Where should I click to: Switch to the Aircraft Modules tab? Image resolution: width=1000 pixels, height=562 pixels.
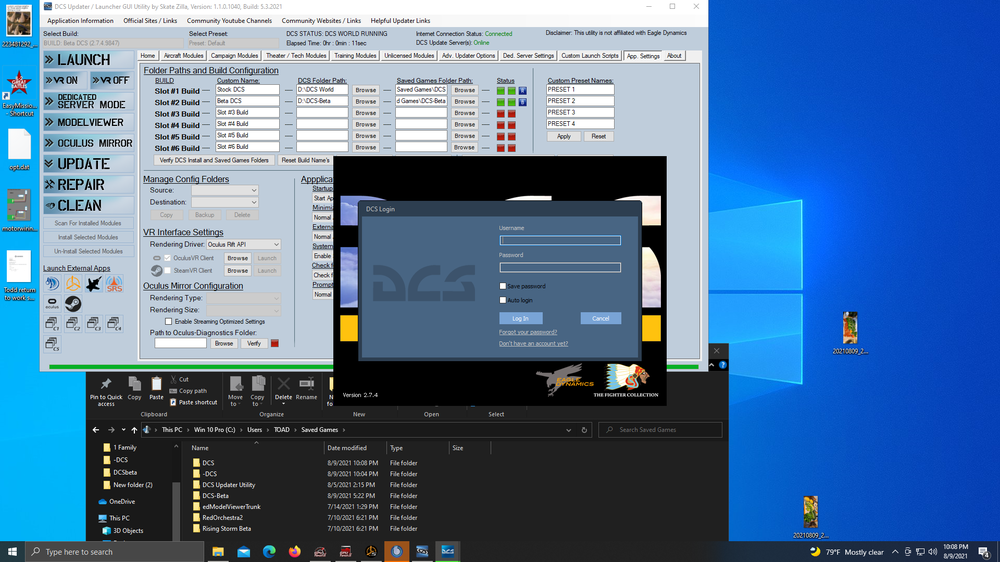pos(183,55)
